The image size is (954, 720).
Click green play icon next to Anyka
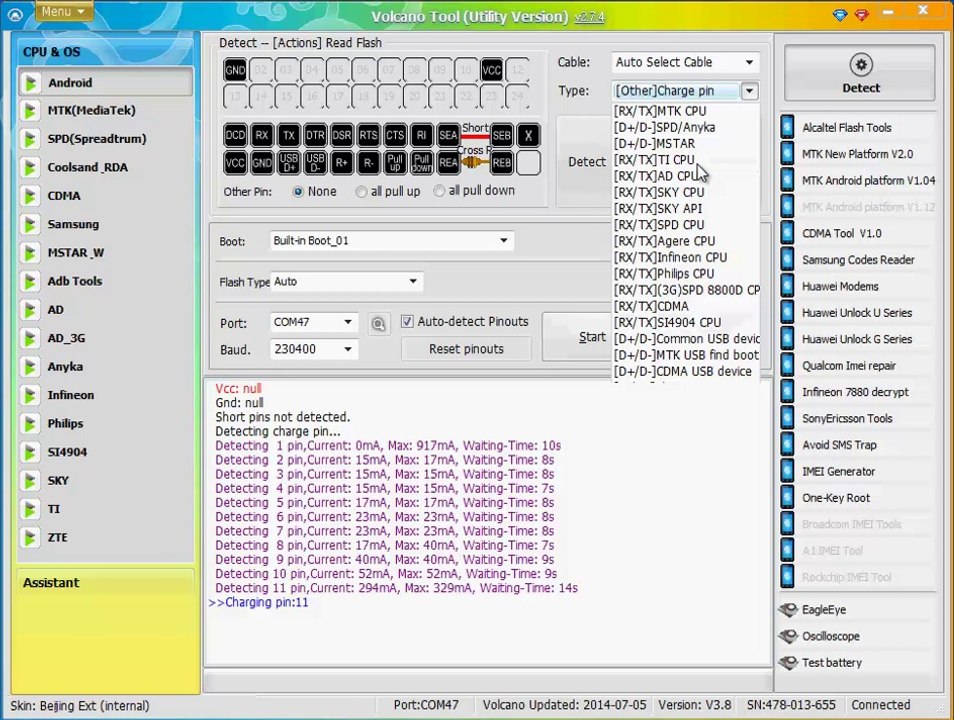pyautogui.click(x=30, y=367)
